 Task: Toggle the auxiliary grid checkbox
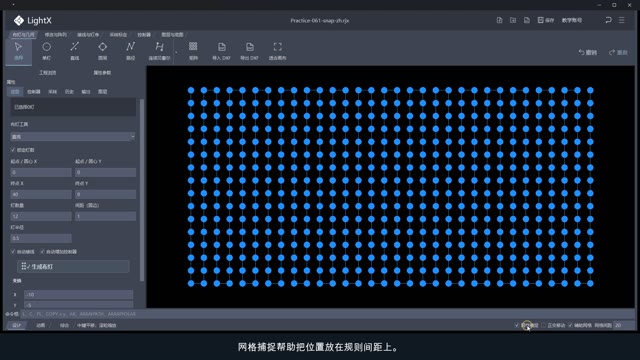click(x=570, y=325)
